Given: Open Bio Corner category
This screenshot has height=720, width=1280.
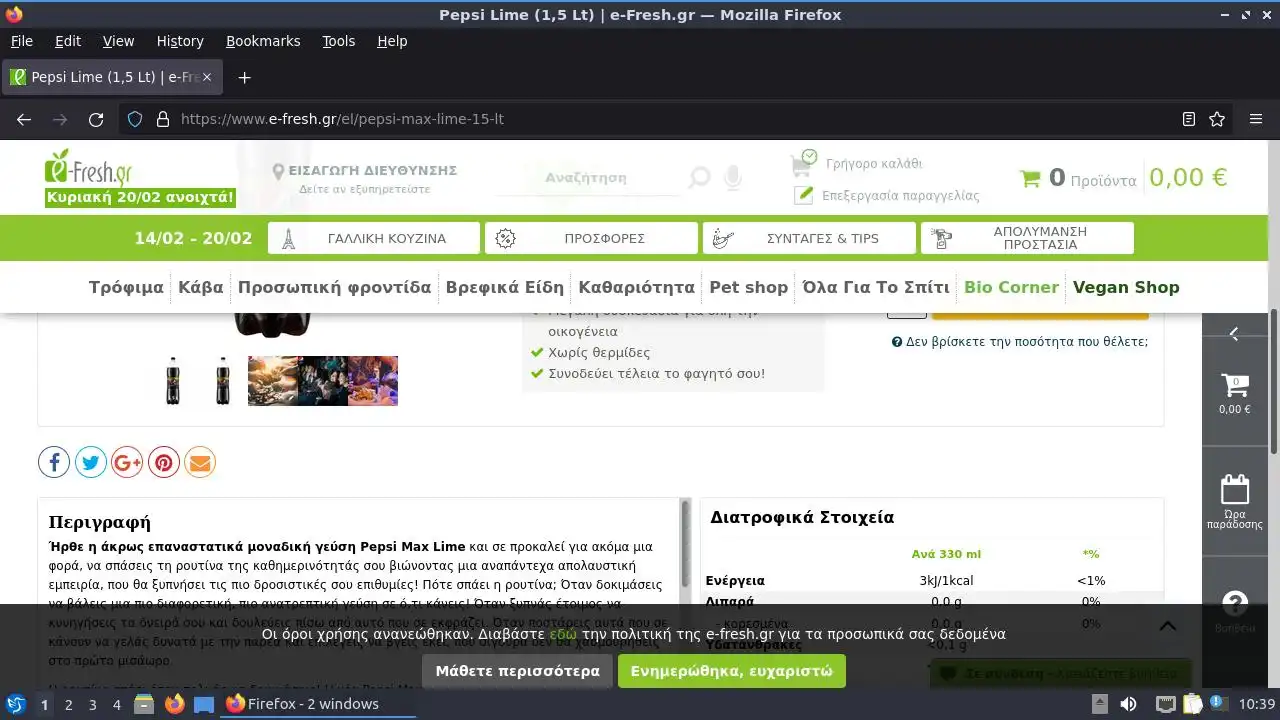Looking at the screenshot, I should click(1011, 287).
